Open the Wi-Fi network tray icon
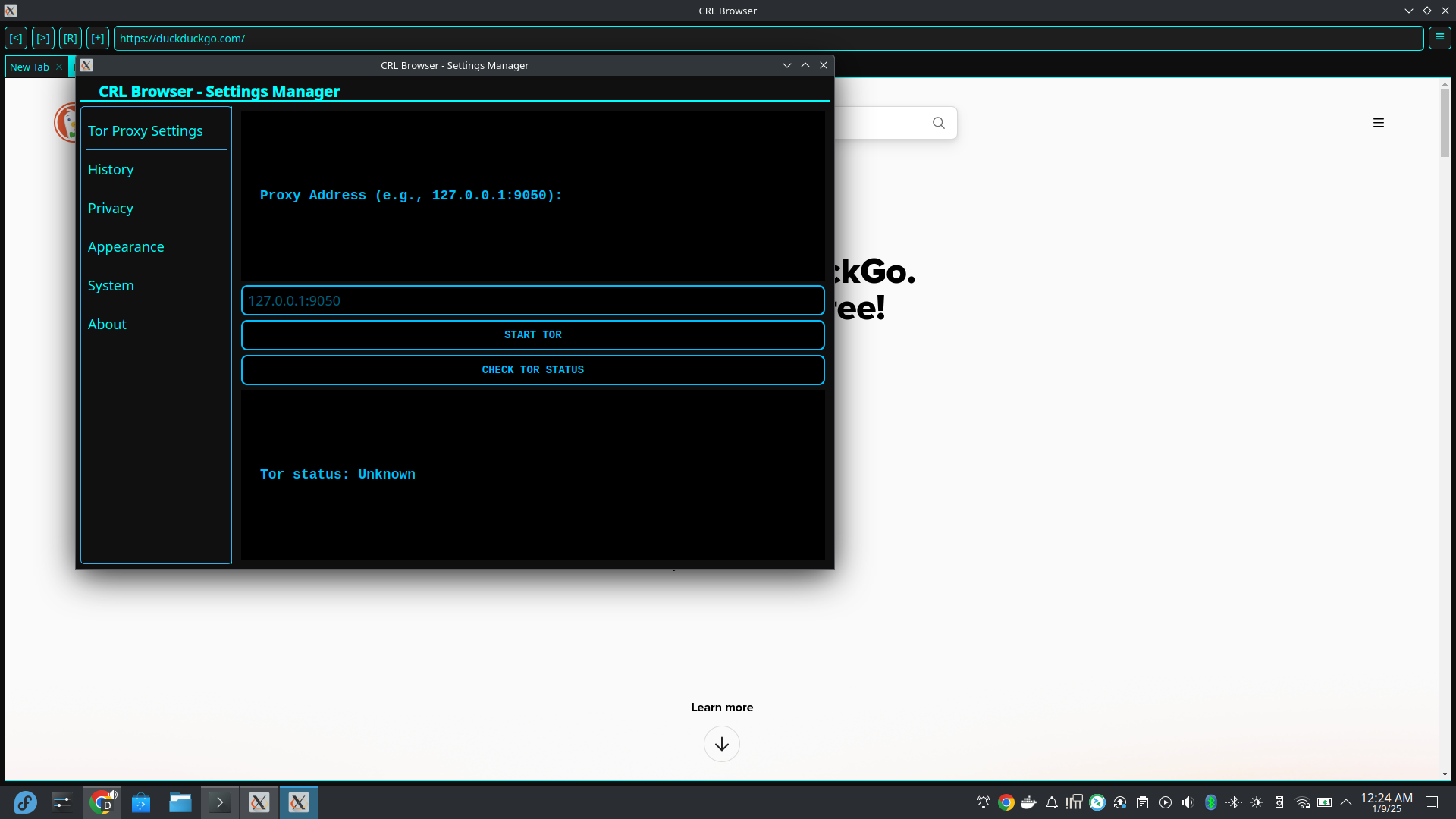 pos(1302,802)
